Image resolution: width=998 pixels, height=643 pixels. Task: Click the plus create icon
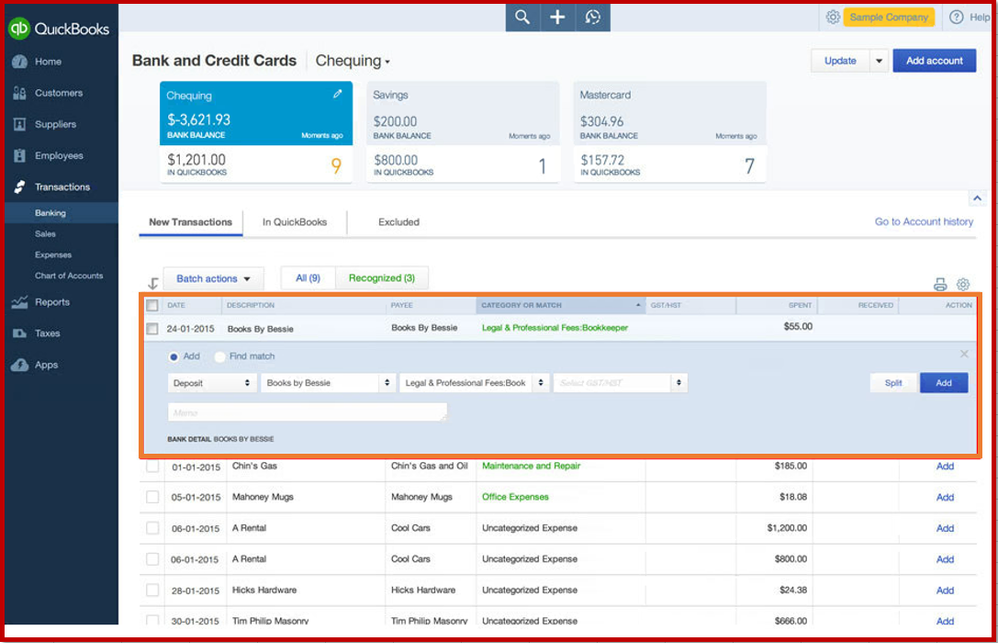tap(558, 17)
